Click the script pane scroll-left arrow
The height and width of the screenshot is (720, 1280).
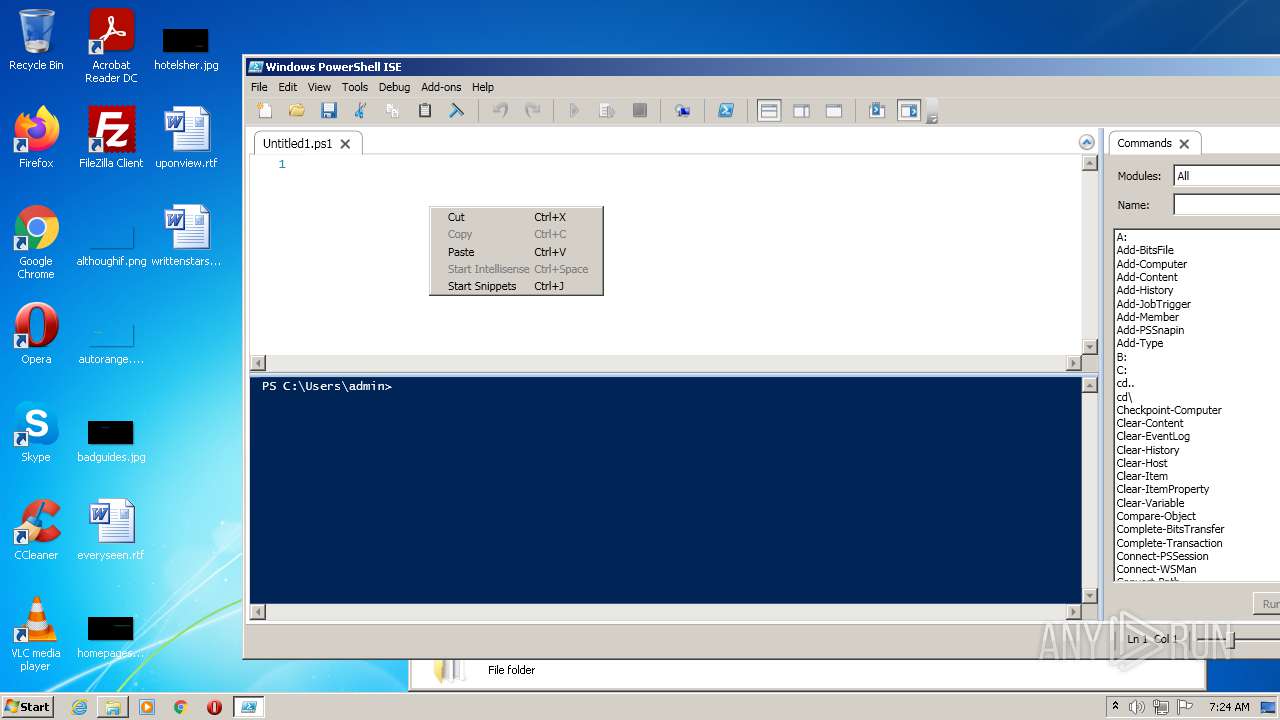point(258,363)
